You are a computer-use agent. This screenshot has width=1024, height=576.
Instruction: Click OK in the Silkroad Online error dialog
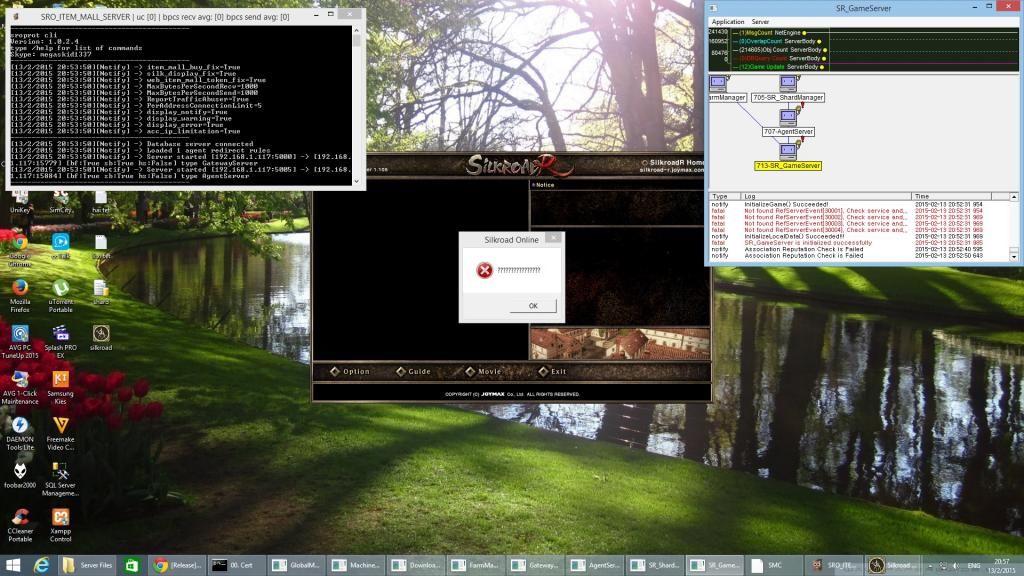tap(532, 306)
